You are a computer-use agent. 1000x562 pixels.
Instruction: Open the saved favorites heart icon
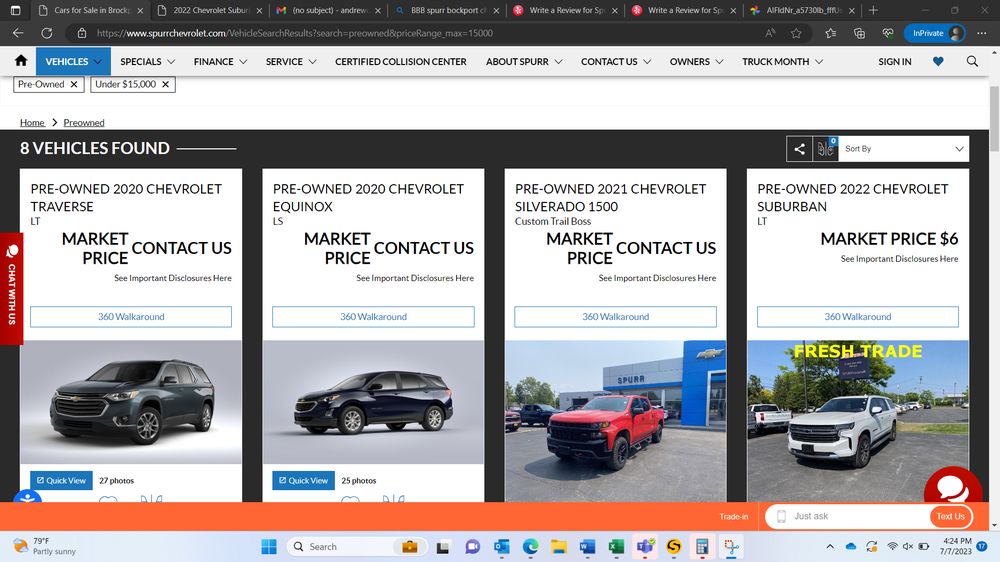click(x=938, y=61)
